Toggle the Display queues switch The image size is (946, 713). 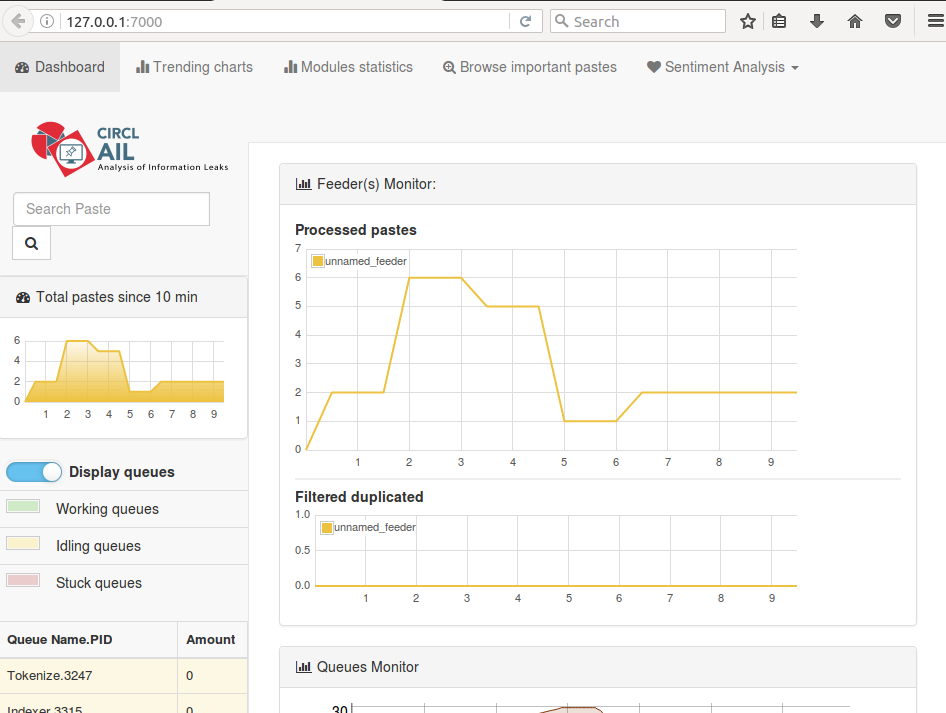click(x=34, y=472)
